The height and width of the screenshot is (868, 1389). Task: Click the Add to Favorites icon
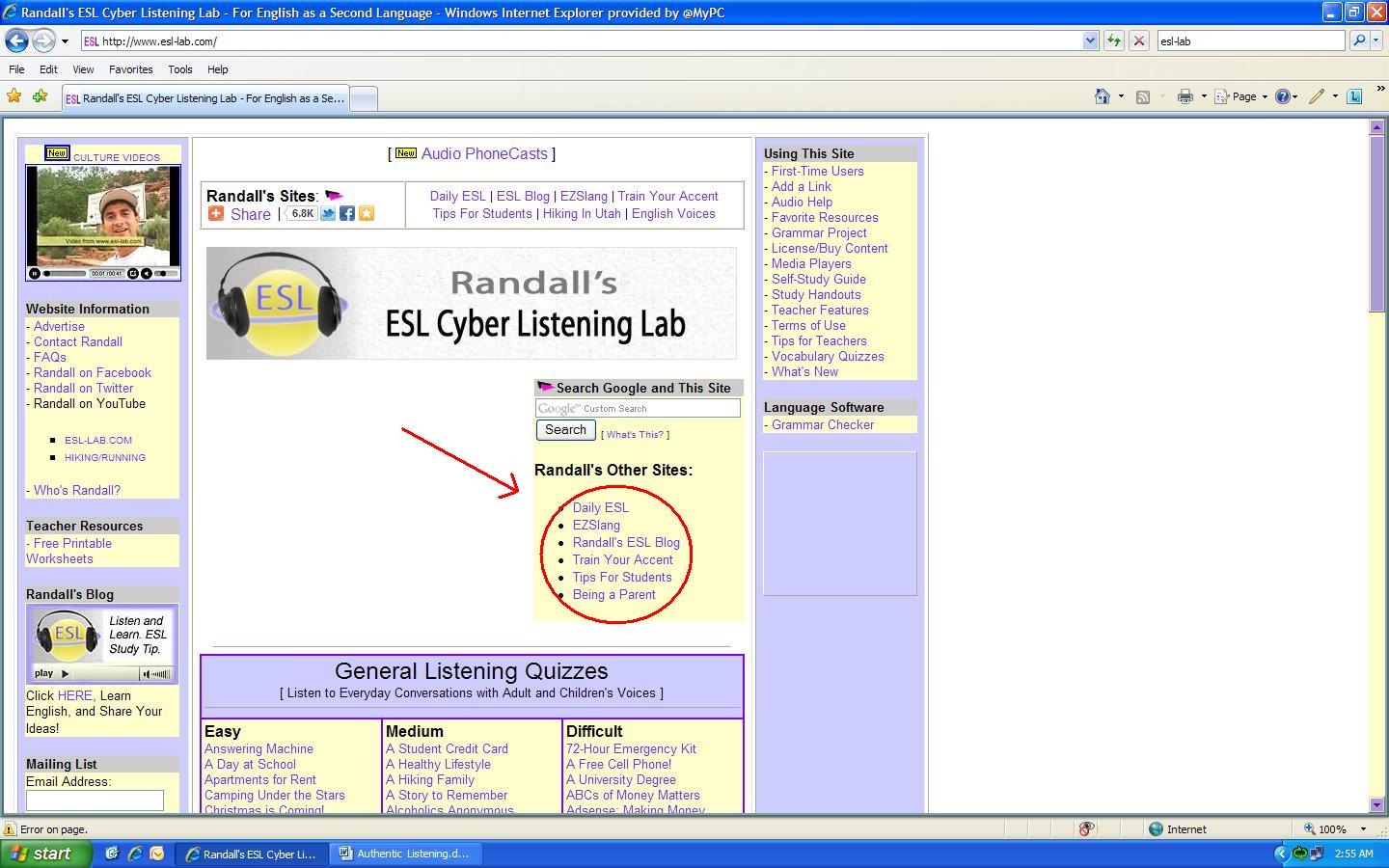coord(40,96)
